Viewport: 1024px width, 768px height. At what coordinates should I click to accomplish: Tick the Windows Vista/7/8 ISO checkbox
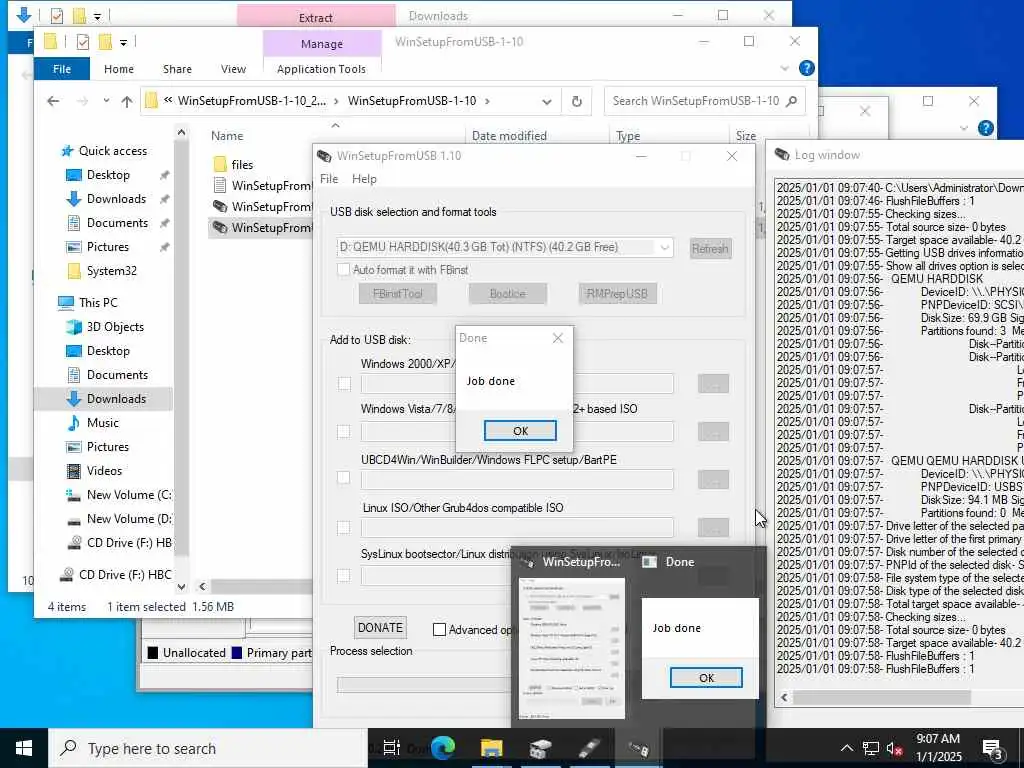click(x=344, y=432)
